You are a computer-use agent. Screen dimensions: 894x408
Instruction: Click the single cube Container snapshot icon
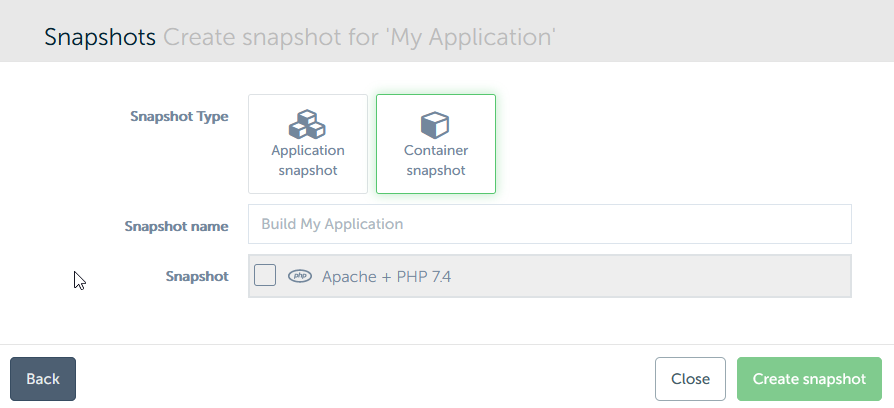coord(435,125)
